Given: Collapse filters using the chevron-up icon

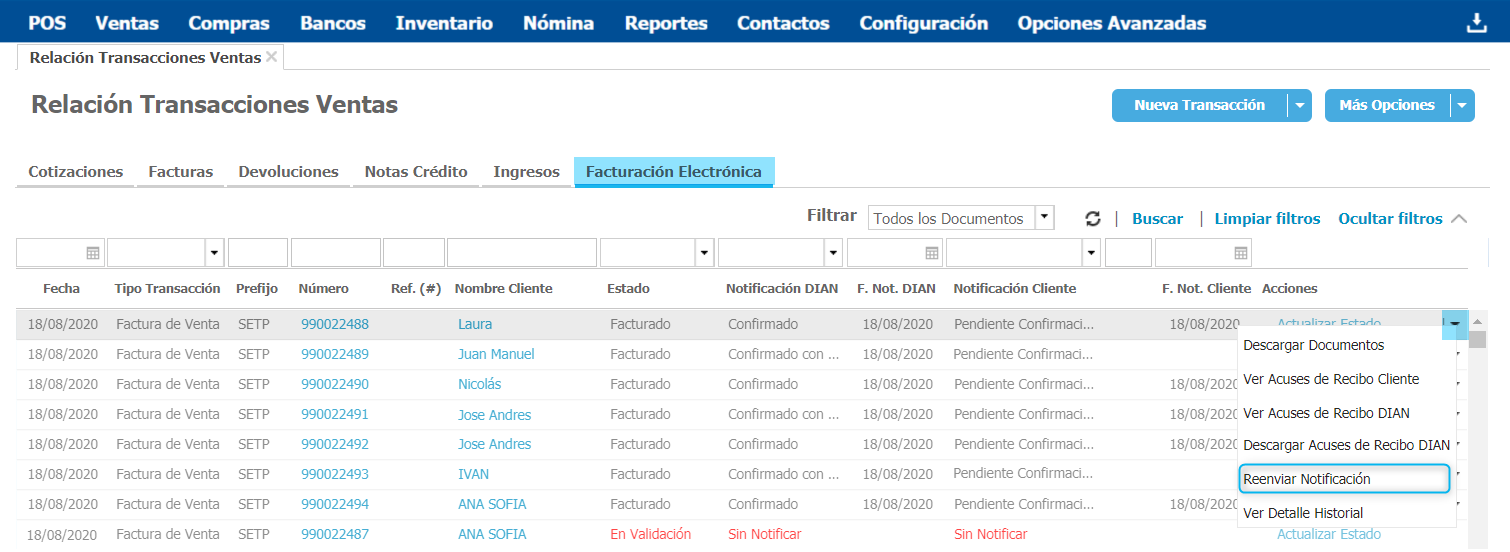Looking at the screenshot, I should point(1458,219).
